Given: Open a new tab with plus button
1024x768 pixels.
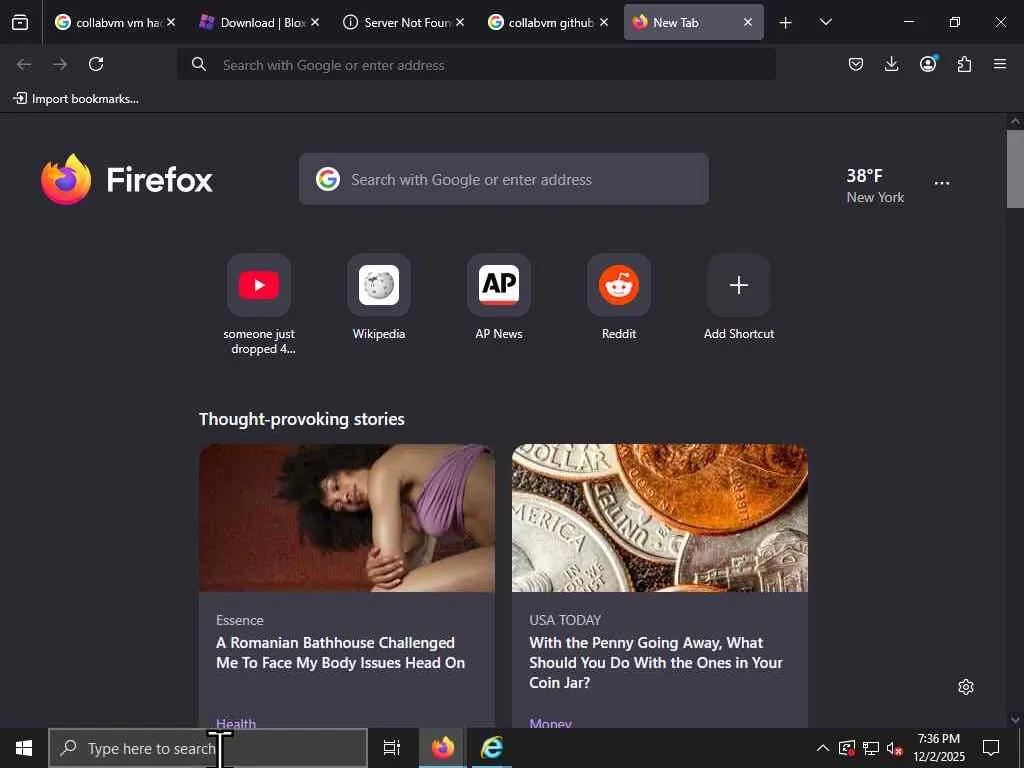Looking at the screenshot, I should pyautogui.click(x=786, y=23).
